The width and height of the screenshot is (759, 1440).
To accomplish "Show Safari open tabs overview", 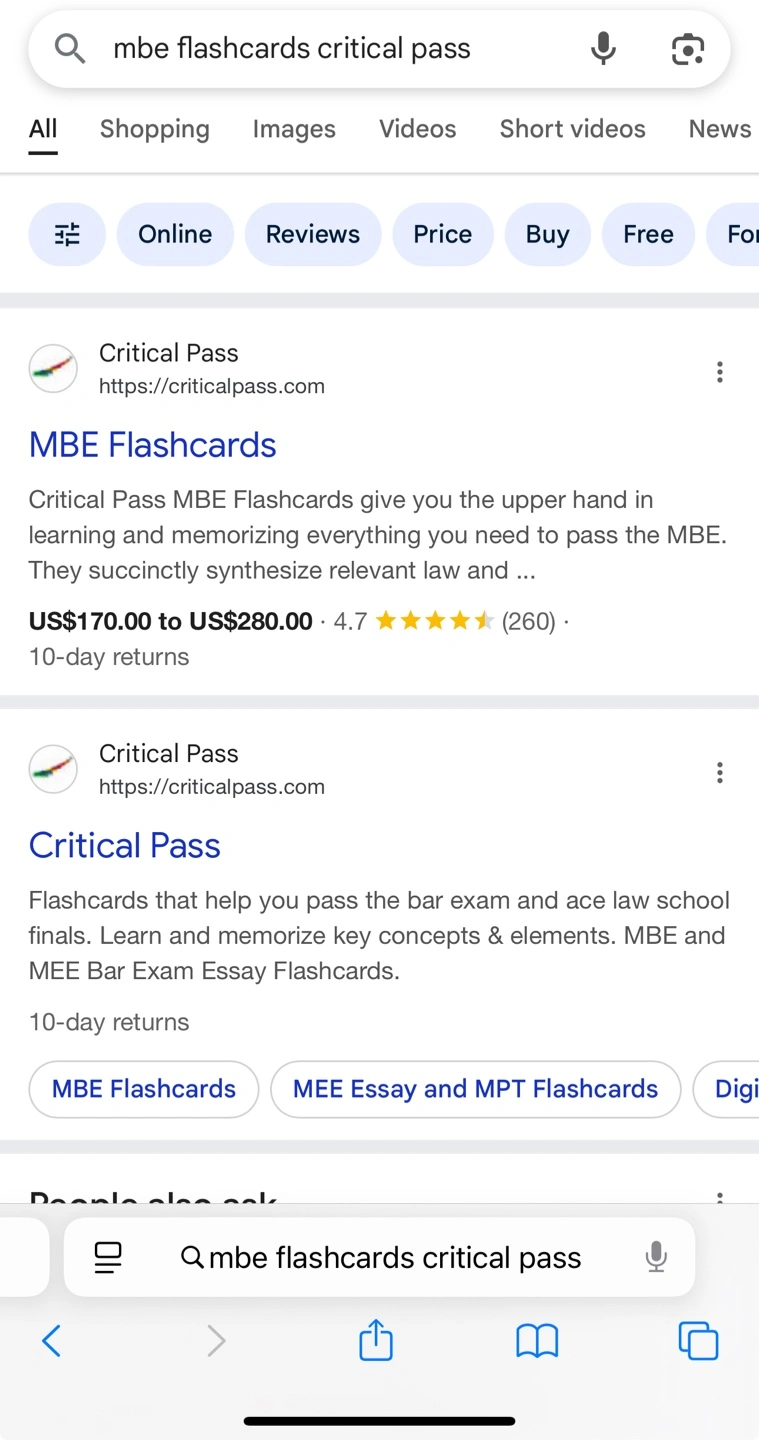I will point(698,1341).
